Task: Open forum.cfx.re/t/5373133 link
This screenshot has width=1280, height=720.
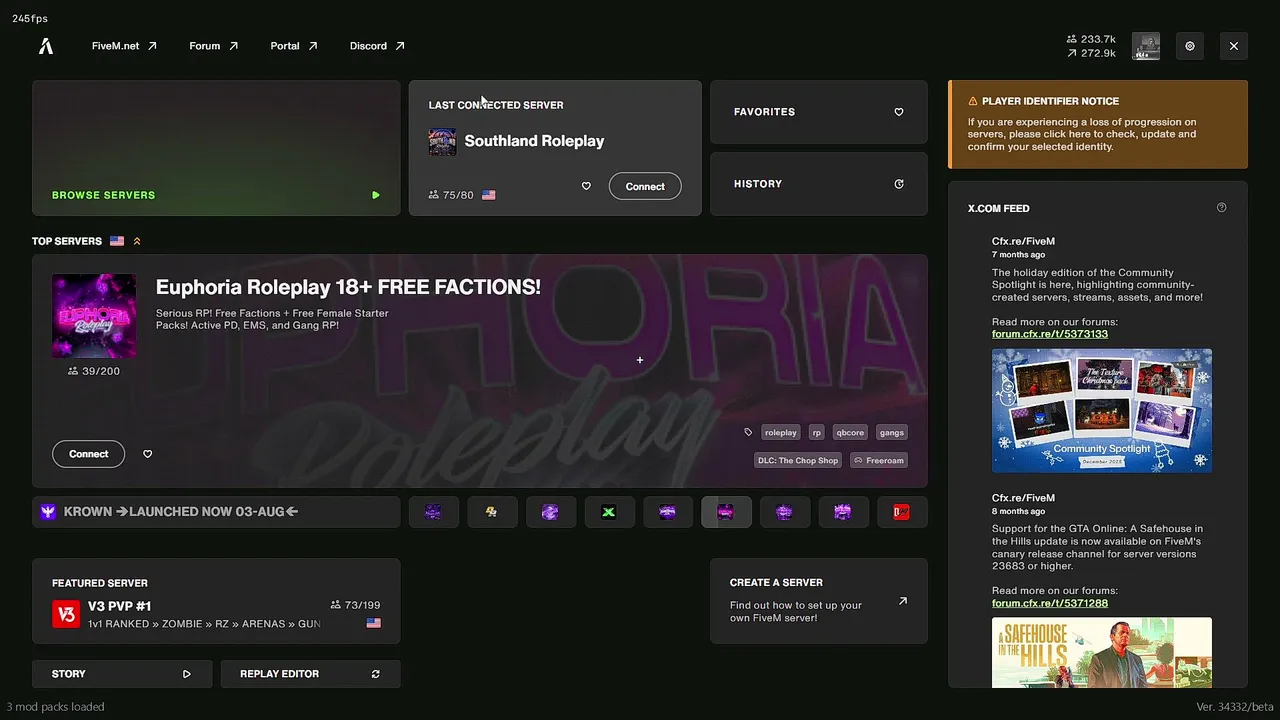Action: [x=1050, y=334]
